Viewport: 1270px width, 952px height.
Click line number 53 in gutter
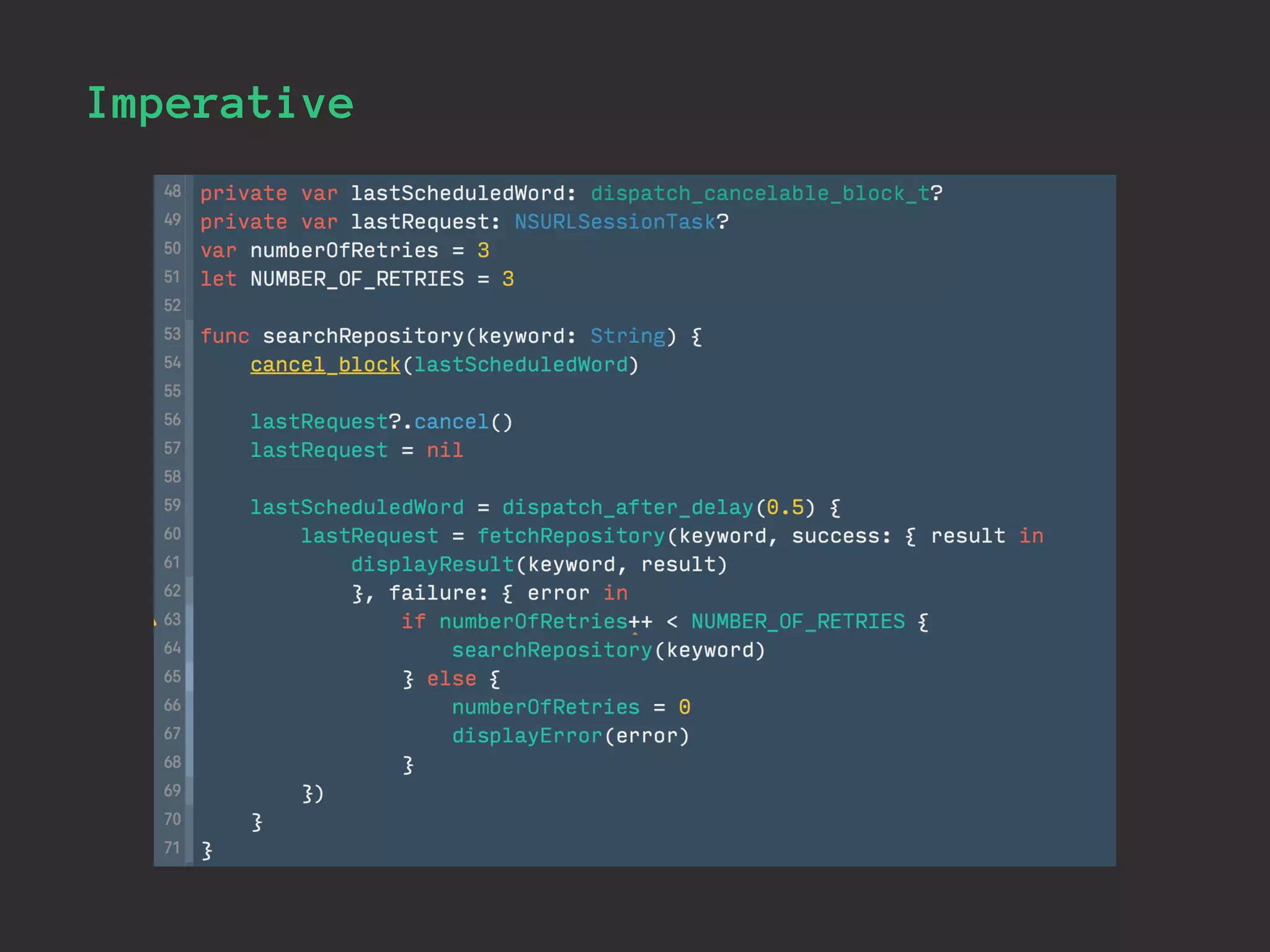(172, 334)
